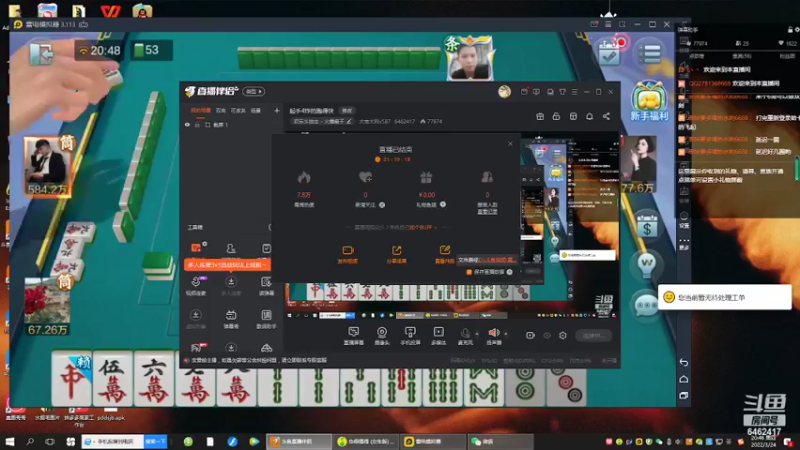Add a new scene with plus button
This screenshot has width=800, height=450.
pos(277,110)
